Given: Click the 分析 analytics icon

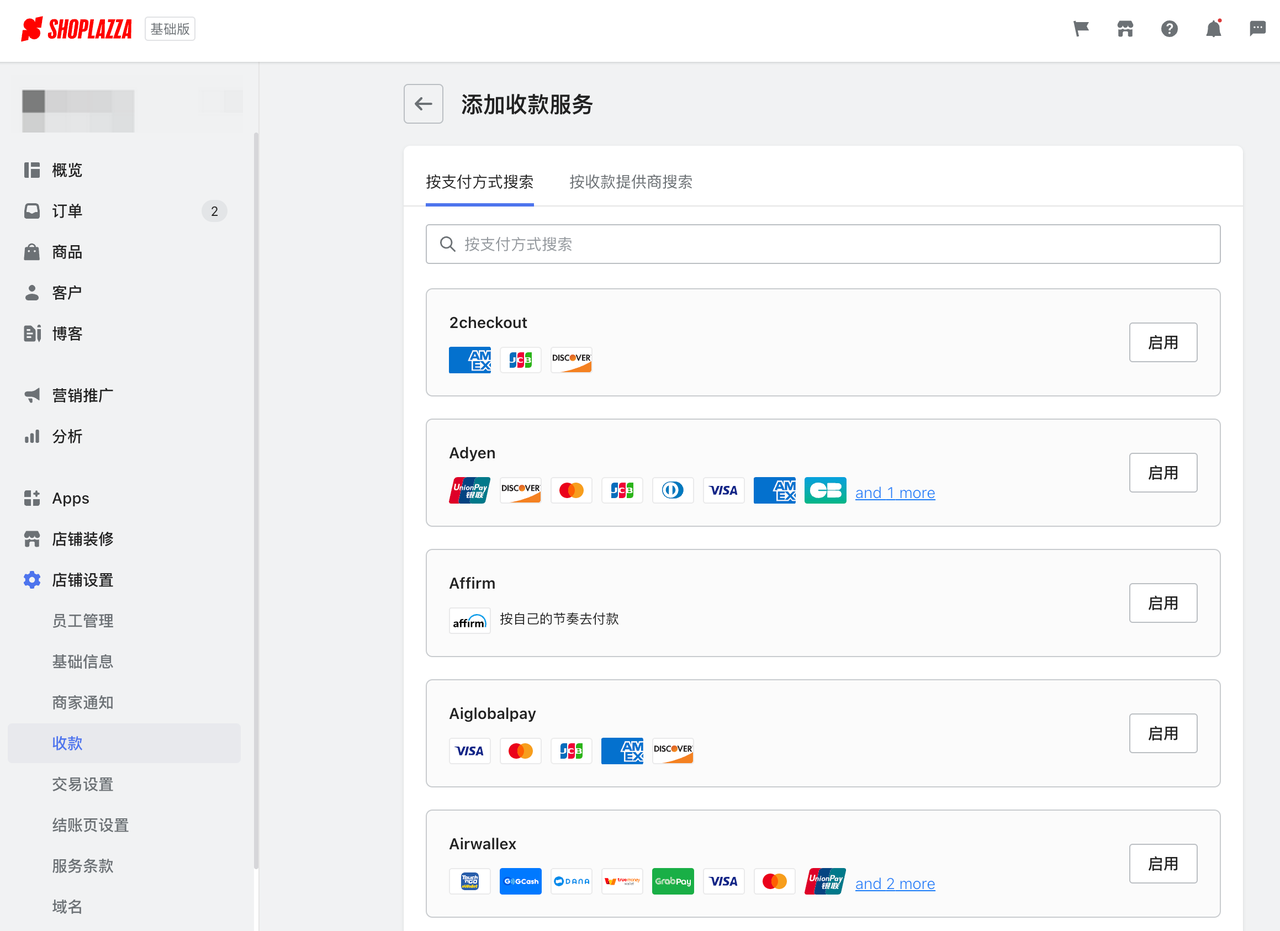Looking at the screenshot, I should [x=31, y=436].
